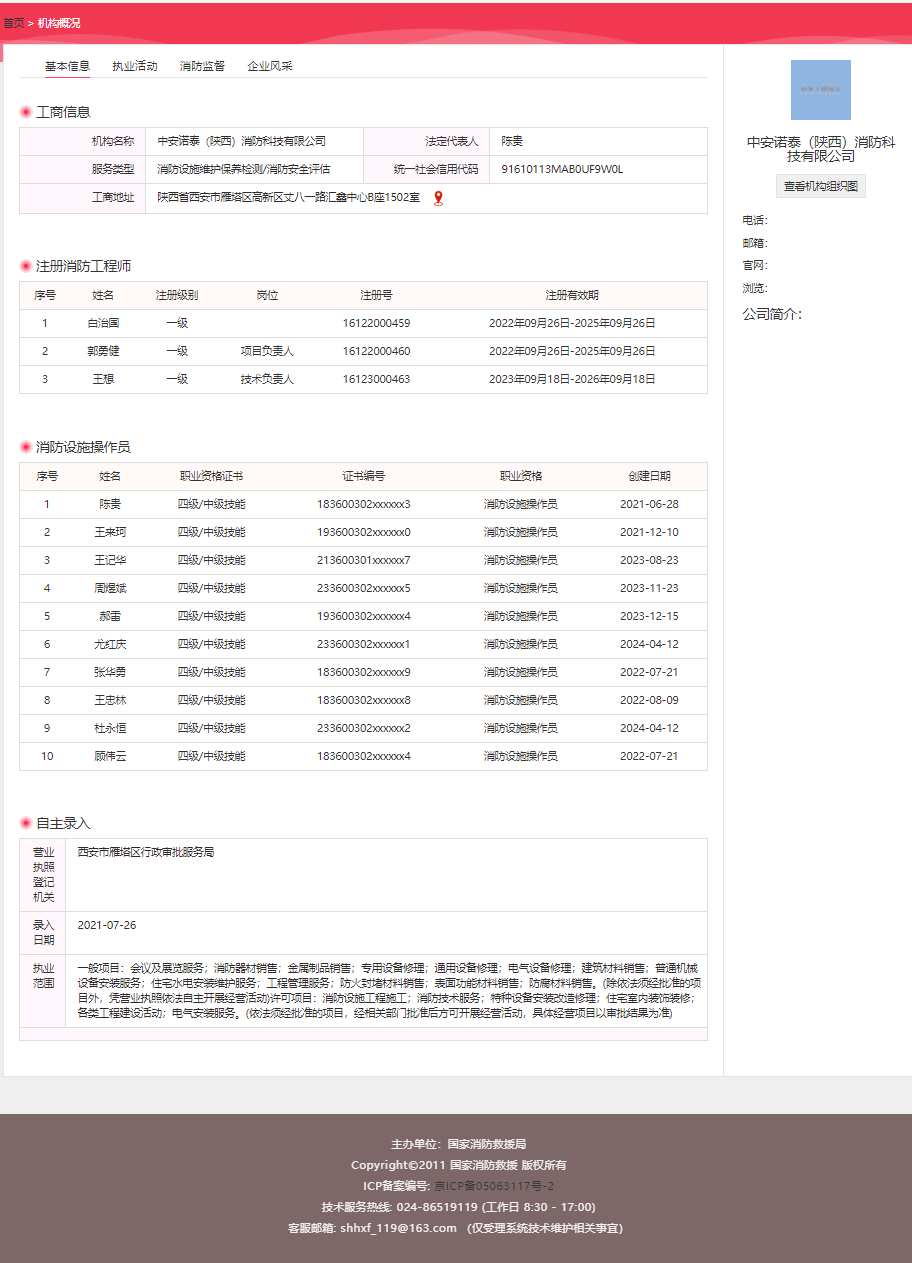Click the 工商信息 section heading
Image resolution: width=912 pixels, height=1263 pixels.
pyautogui.click(x=63, y=112)
